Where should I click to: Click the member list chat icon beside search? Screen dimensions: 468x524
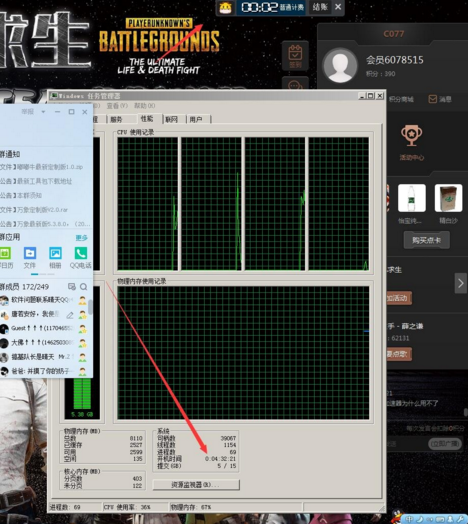coord(72,287)
